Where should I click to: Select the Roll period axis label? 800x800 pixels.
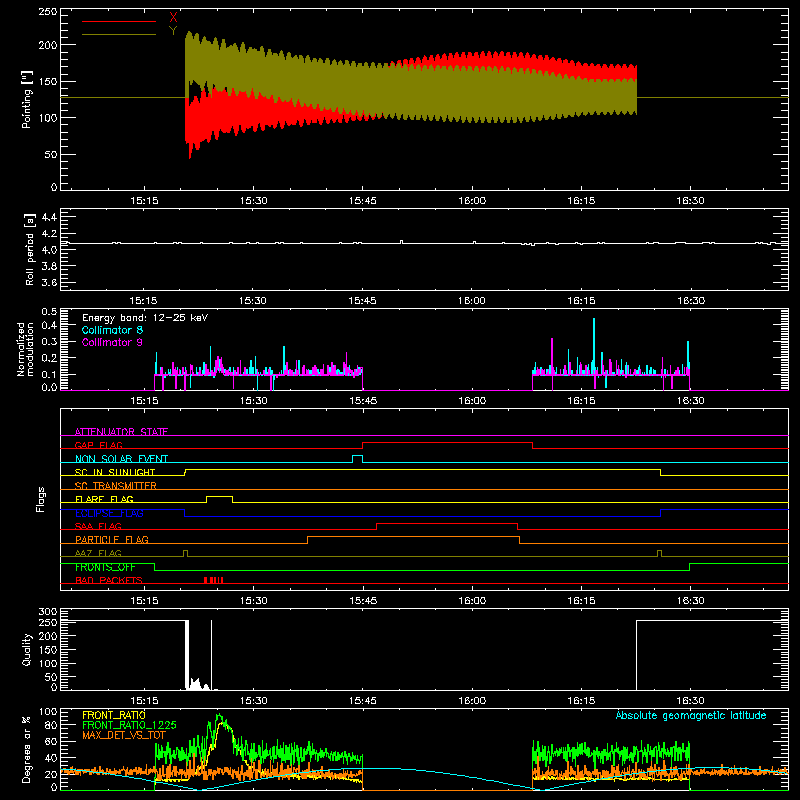30,249
